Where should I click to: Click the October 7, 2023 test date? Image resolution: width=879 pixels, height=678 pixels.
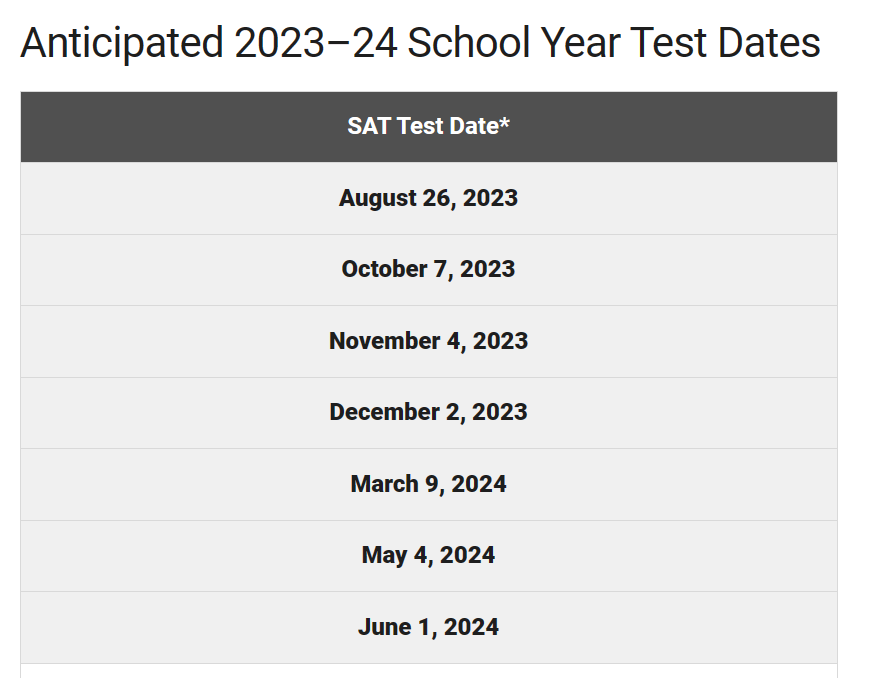428,269
